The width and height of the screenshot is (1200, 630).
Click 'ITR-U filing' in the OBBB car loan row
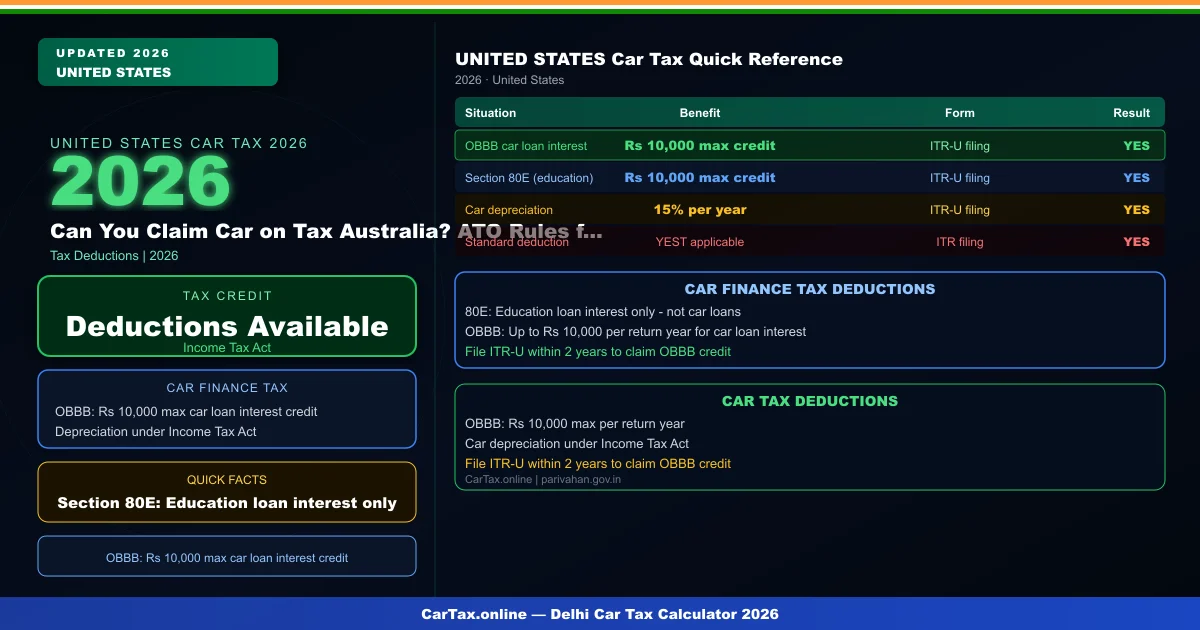(x=960, y=146)
